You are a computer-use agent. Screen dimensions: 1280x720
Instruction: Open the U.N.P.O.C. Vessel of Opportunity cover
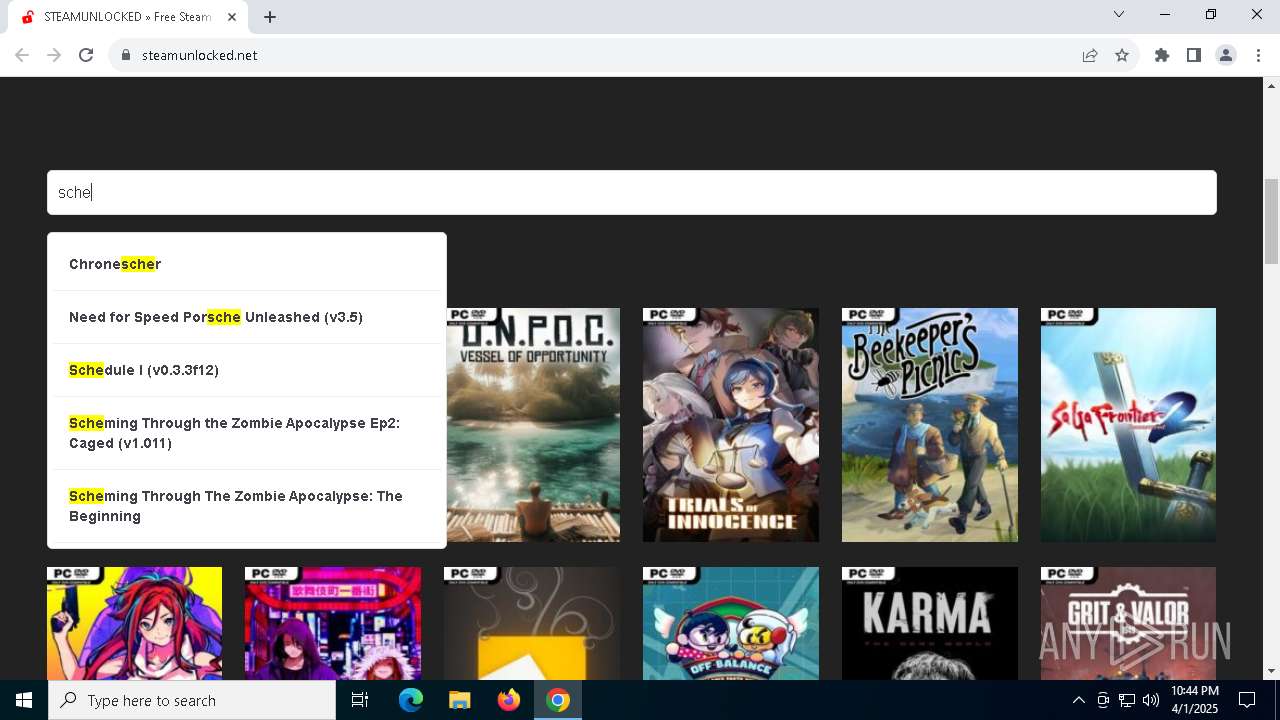tap(532, 425)
